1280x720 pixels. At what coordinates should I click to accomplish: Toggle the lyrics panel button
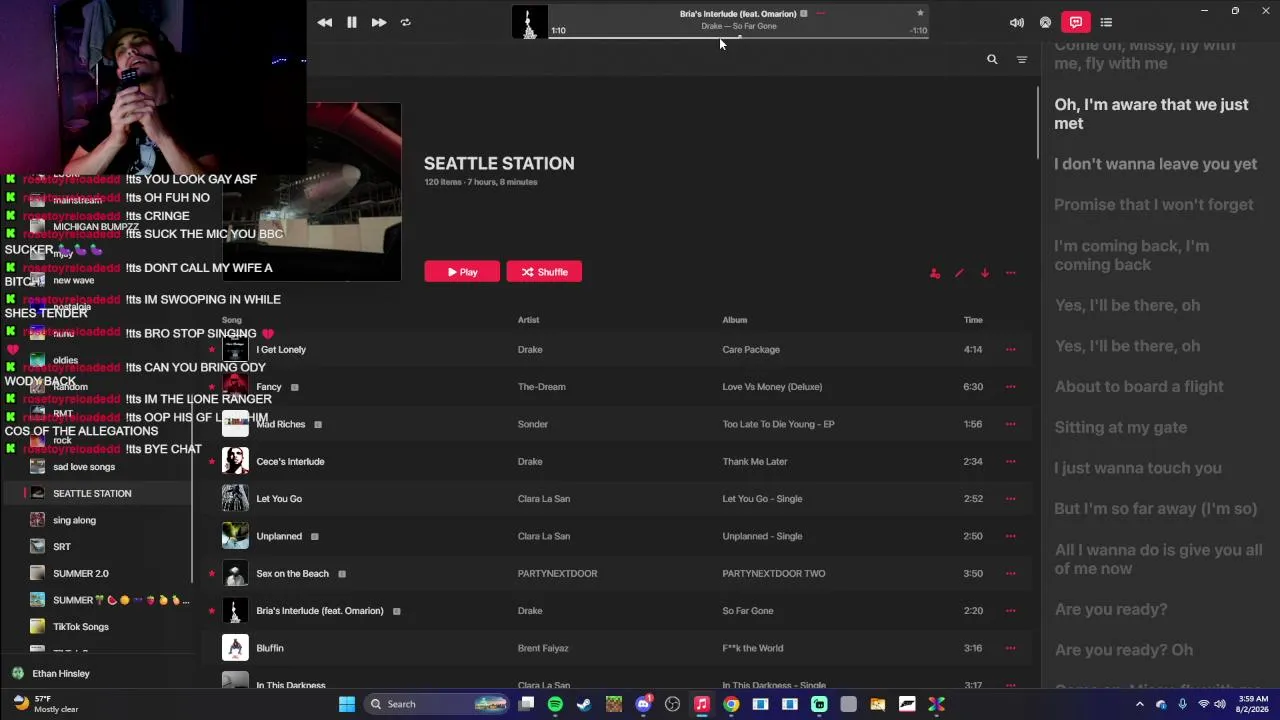tap(1076, 22)
